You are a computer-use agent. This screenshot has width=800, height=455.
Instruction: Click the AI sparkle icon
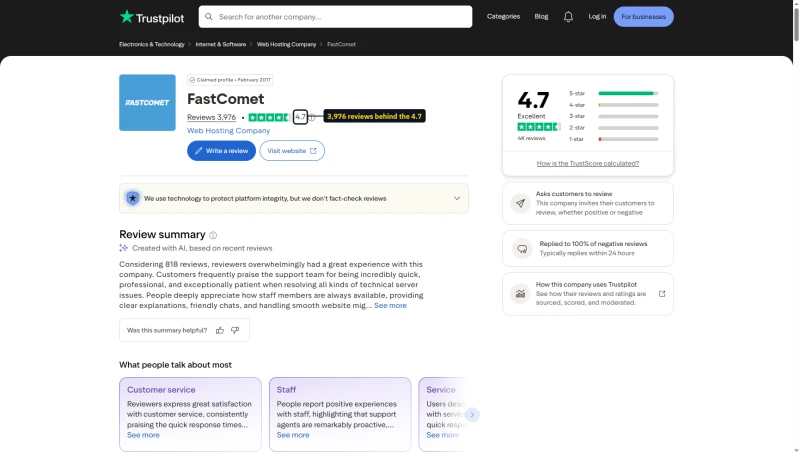[x=123, y=248]
